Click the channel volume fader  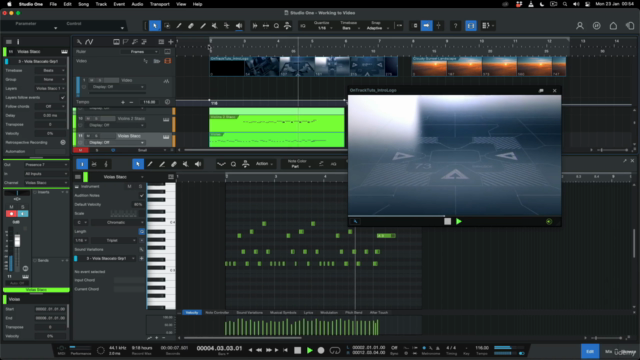[17, 241]
